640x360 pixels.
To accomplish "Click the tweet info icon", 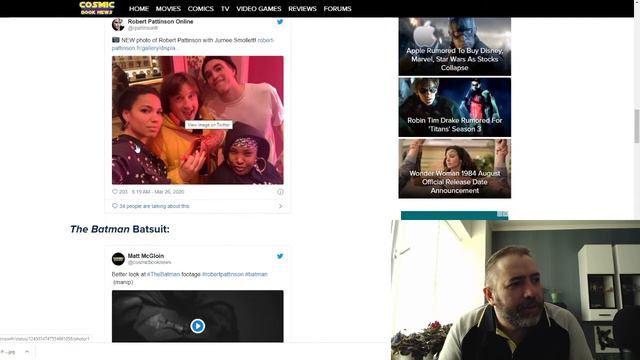I will click(x=280, y=192).
